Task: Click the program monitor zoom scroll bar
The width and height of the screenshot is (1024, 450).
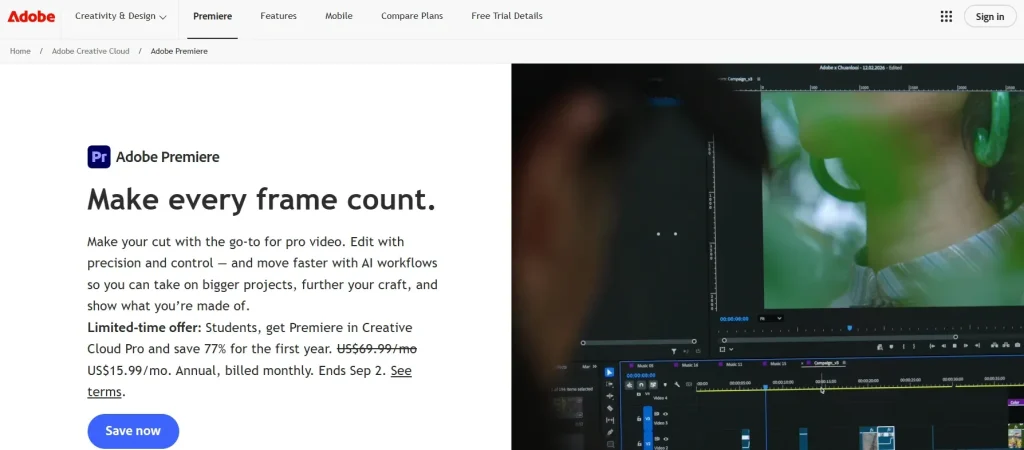Action: [840, 338]
